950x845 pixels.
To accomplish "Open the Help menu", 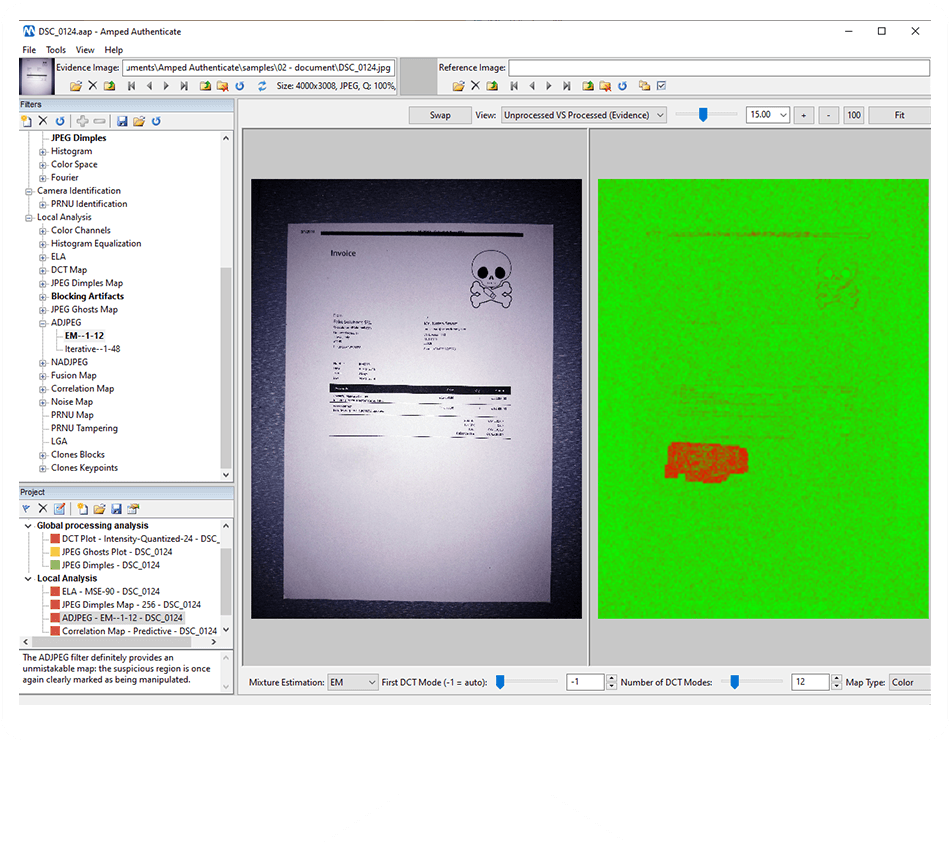I will (x=114, y=50).
